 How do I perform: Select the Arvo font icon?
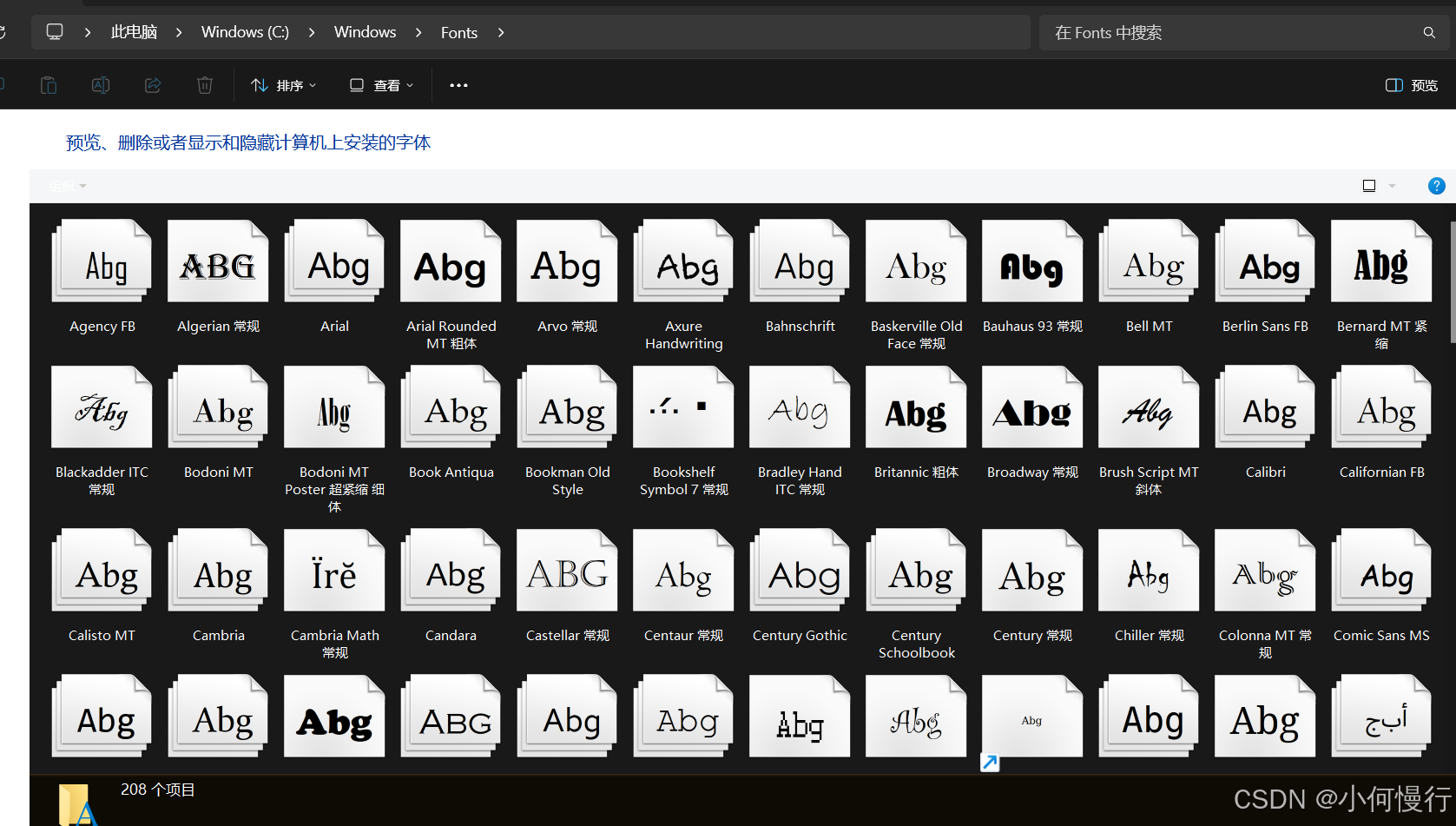tap(567, 261)
